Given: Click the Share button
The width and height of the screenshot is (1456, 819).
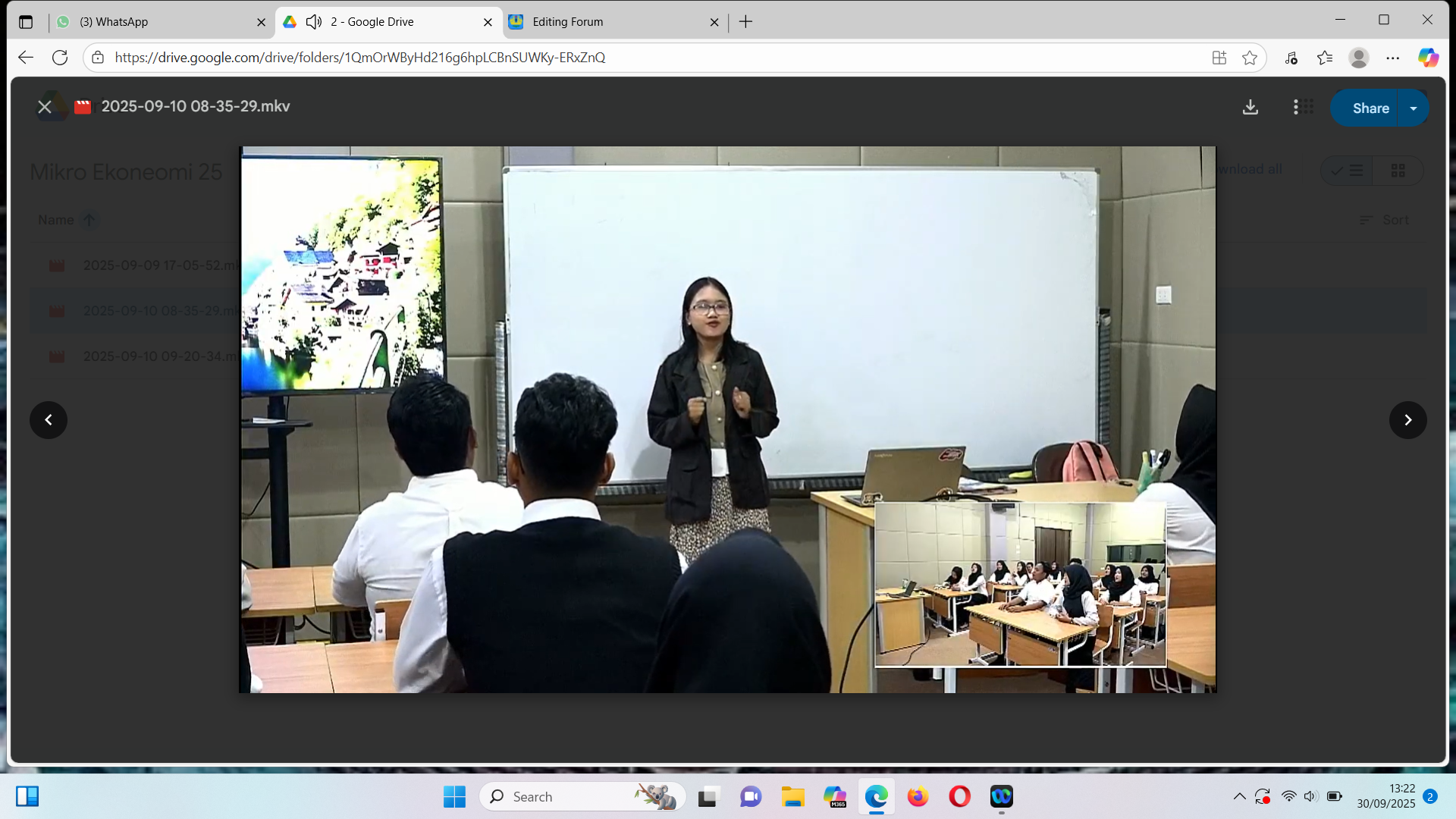Looking at the screenshot, I should [x=1370, y=108].
